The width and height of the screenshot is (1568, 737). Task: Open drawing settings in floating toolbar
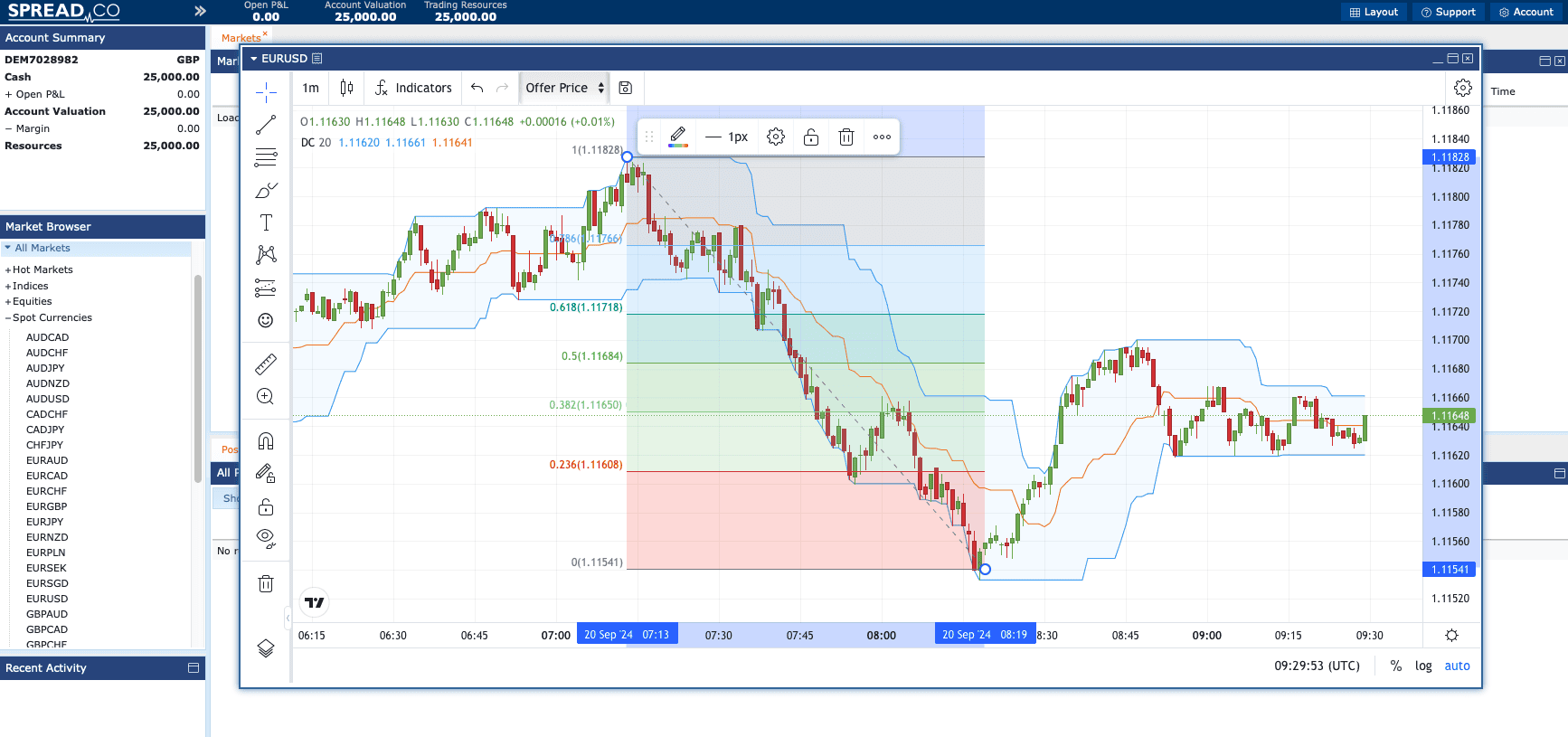tap(776, 137)
